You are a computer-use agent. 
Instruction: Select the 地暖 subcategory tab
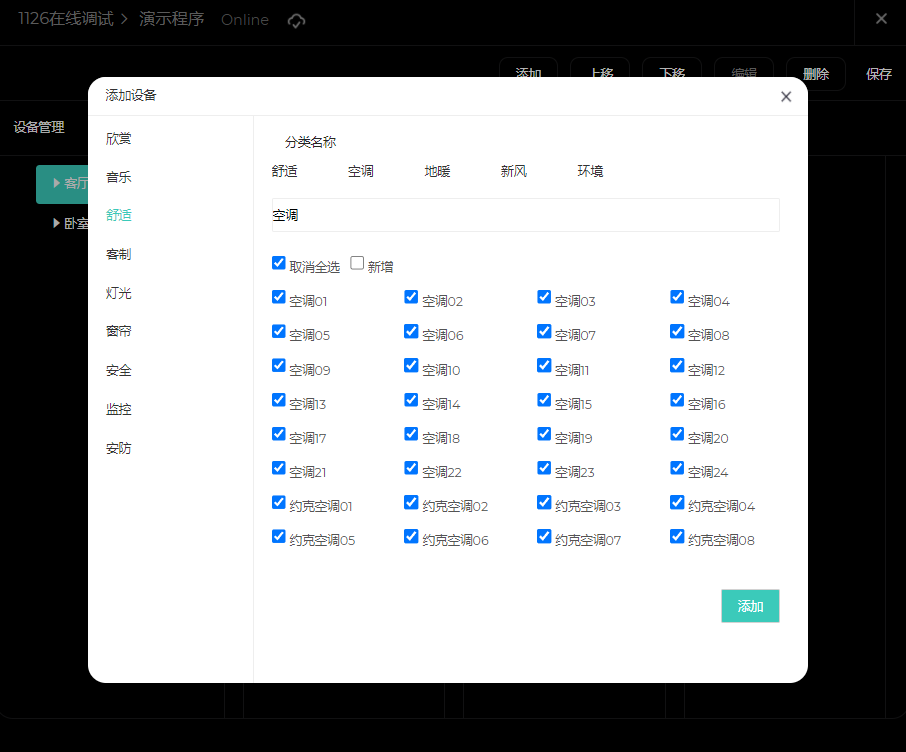tap(437, 171)
